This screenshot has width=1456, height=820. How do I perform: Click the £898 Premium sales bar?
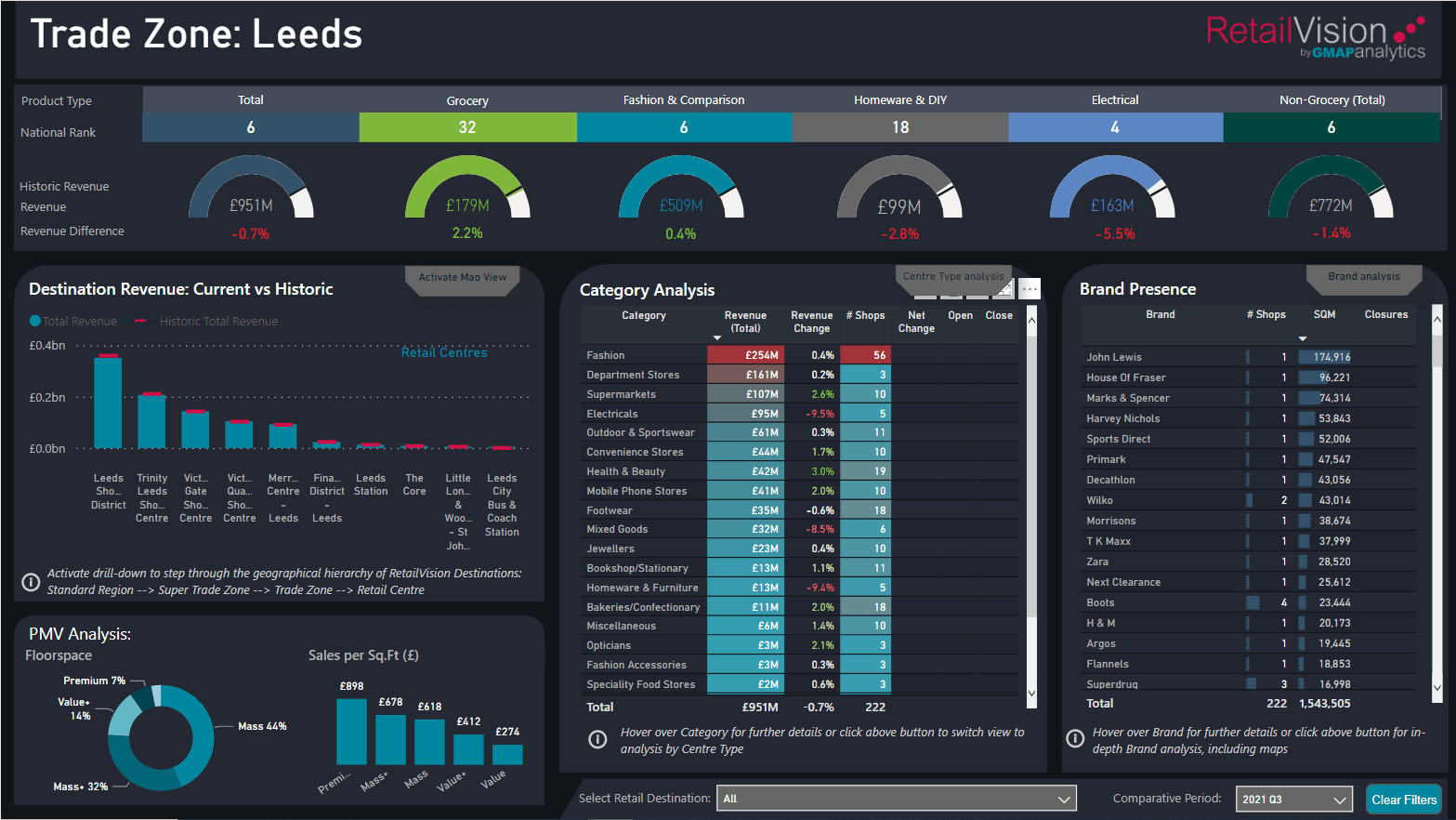coord(351,731)
